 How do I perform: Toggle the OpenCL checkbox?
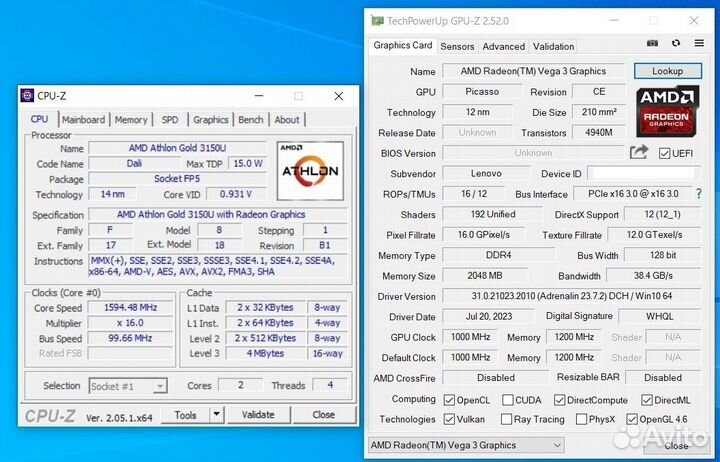click(449, 400)
